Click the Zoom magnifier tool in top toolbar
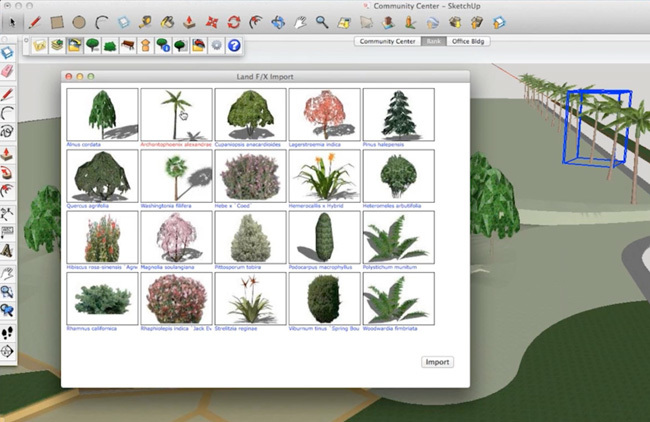650x422 pixels. pos(322,20)
